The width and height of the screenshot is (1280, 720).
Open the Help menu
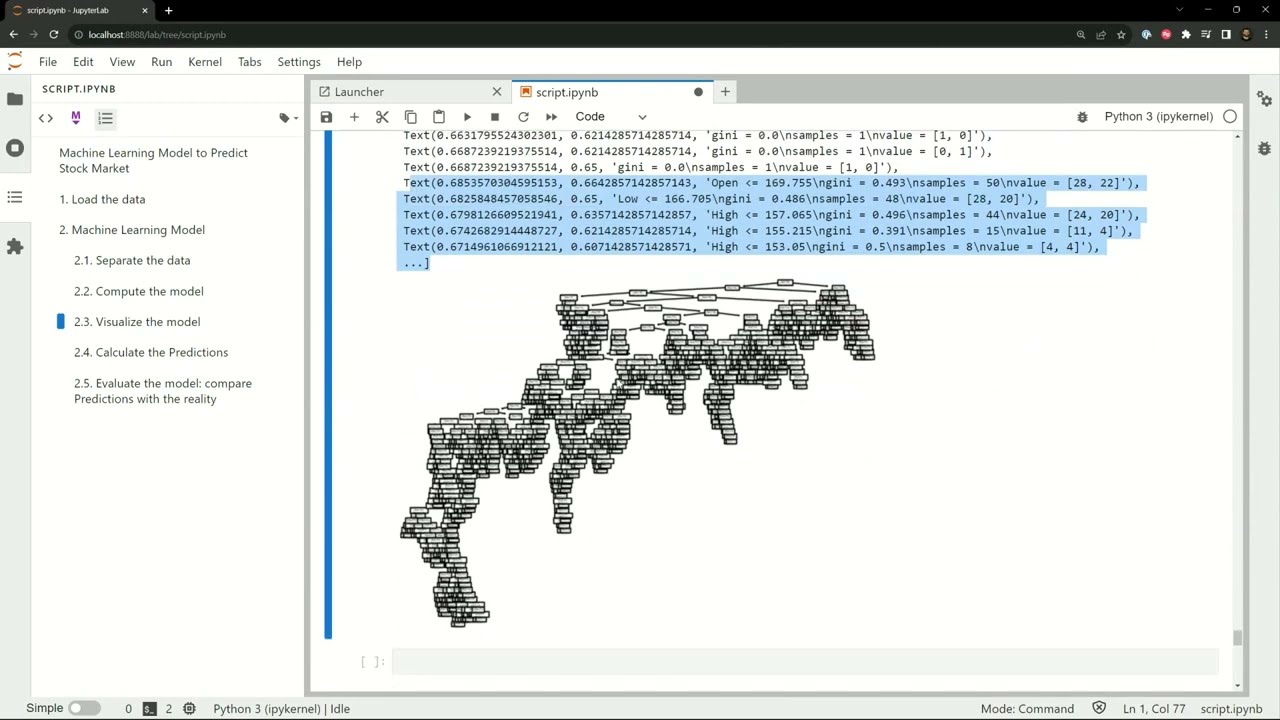tap(349, 62)
